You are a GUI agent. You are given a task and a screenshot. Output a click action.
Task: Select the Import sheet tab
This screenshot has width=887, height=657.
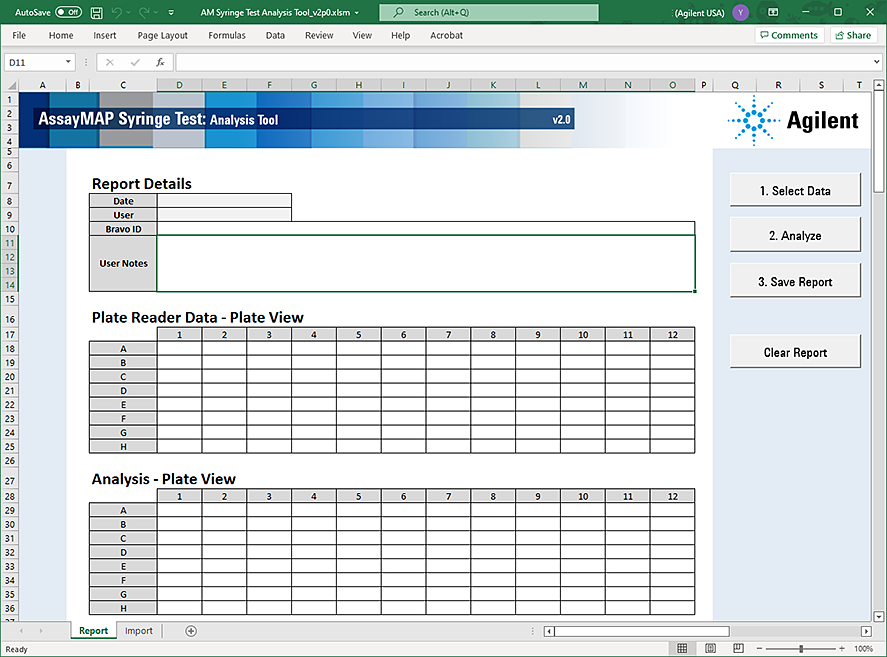pyautogui.click(x=139, y=630)
